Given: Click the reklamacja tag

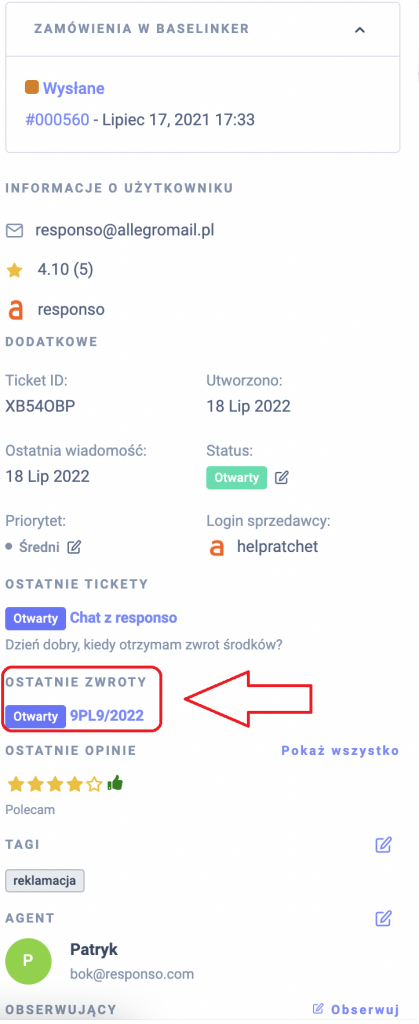Looking at the screenshot, I should pyautogui.click(x=45, y=880).
